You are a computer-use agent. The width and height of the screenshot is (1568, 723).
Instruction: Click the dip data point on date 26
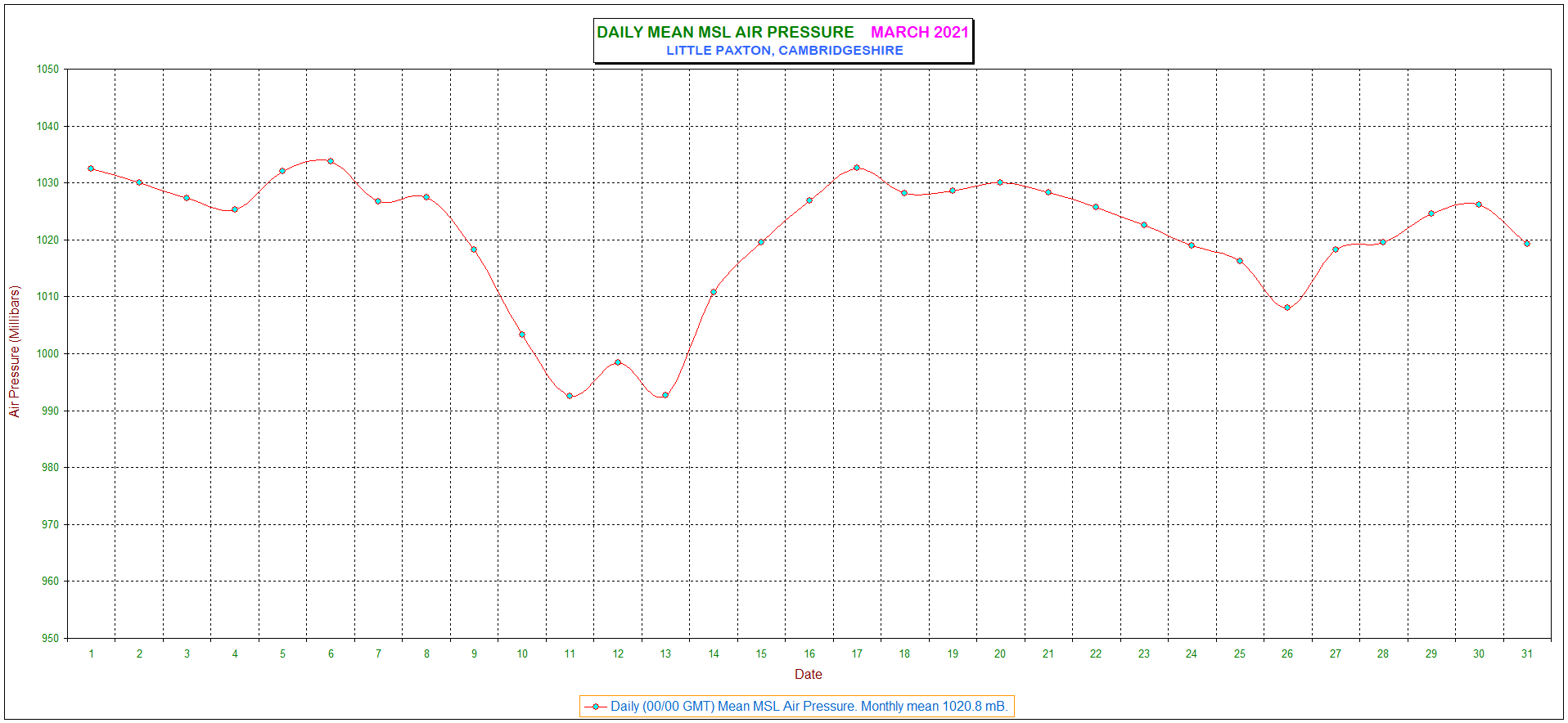1287,308
